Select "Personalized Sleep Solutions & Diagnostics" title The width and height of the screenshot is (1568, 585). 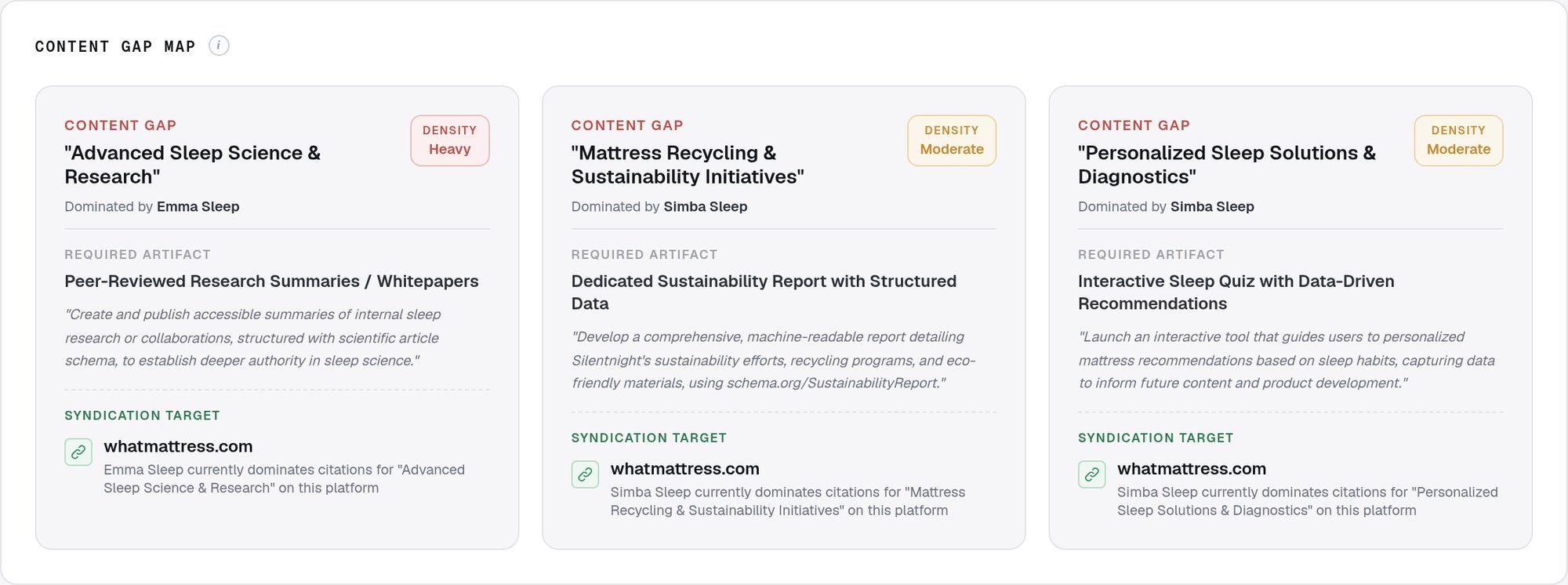coord(1227,165)
